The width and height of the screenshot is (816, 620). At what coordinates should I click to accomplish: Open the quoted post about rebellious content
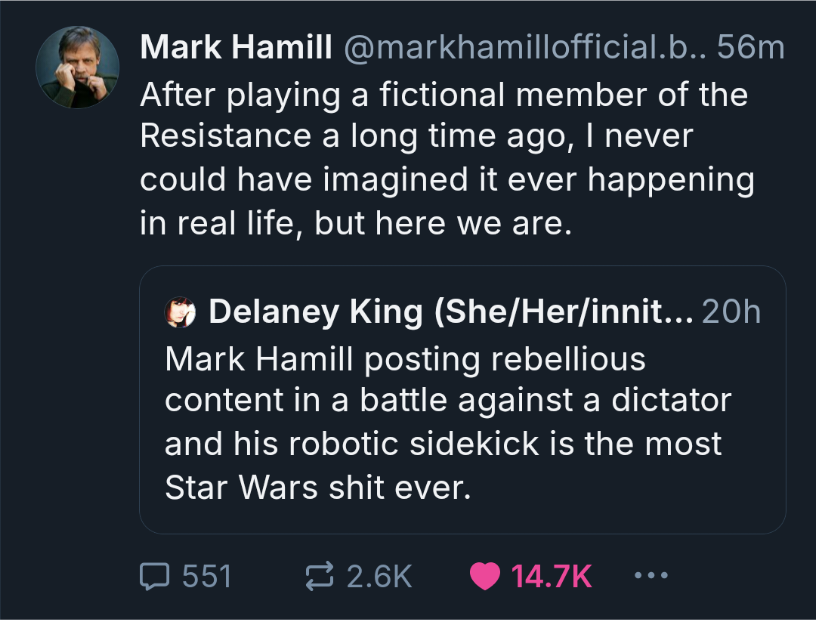pos(462,420)
